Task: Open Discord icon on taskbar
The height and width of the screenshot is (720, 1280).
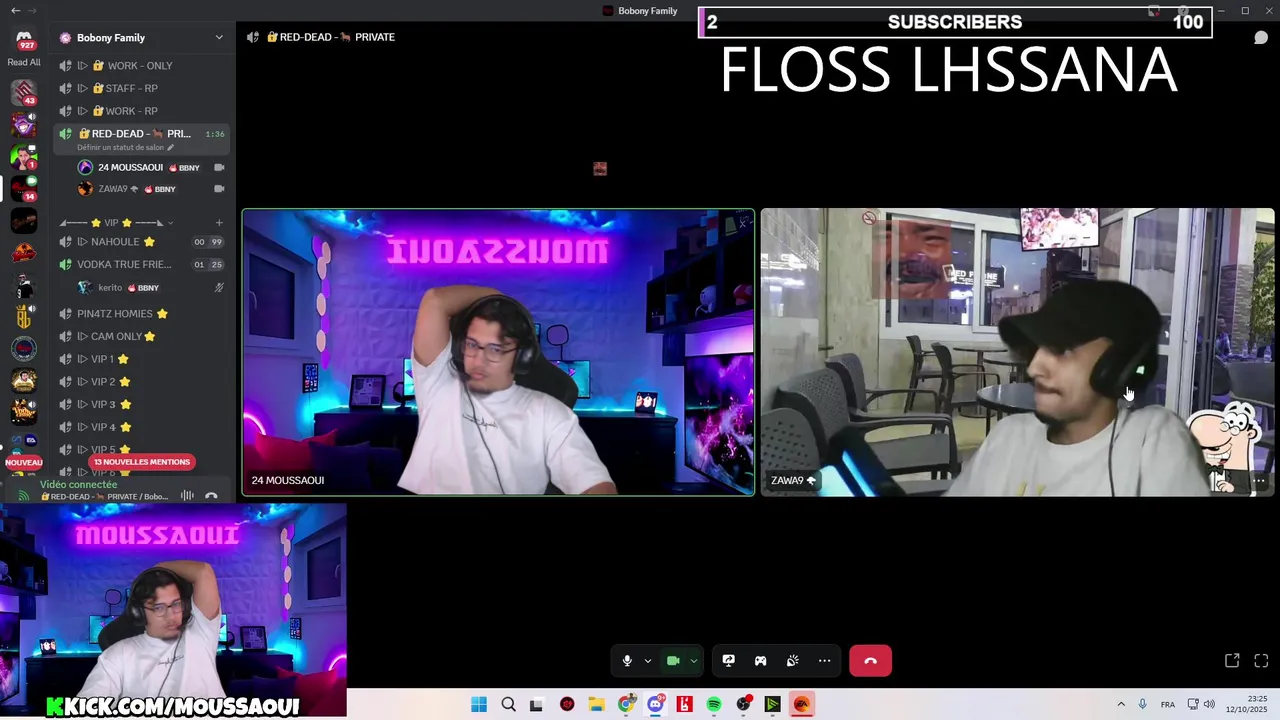Action: click(x=655, y=705)
